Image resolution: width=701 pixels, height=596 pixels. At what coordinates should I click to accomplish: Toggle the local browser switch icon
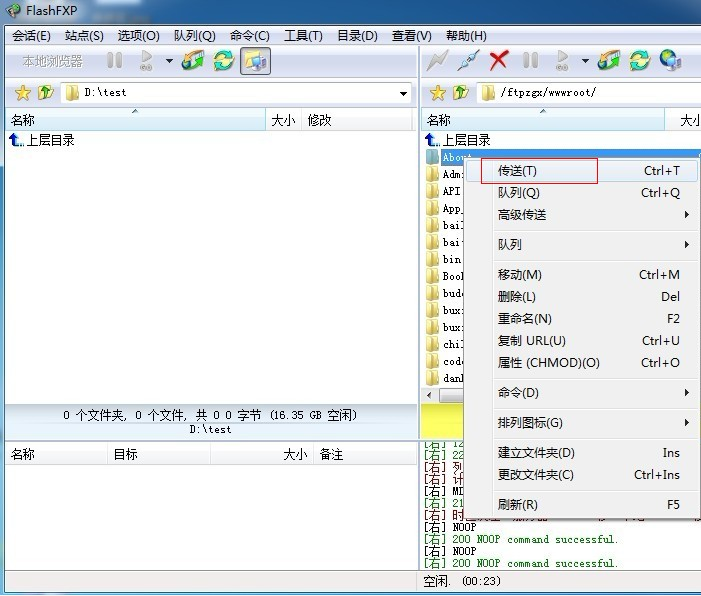[255, 61]
